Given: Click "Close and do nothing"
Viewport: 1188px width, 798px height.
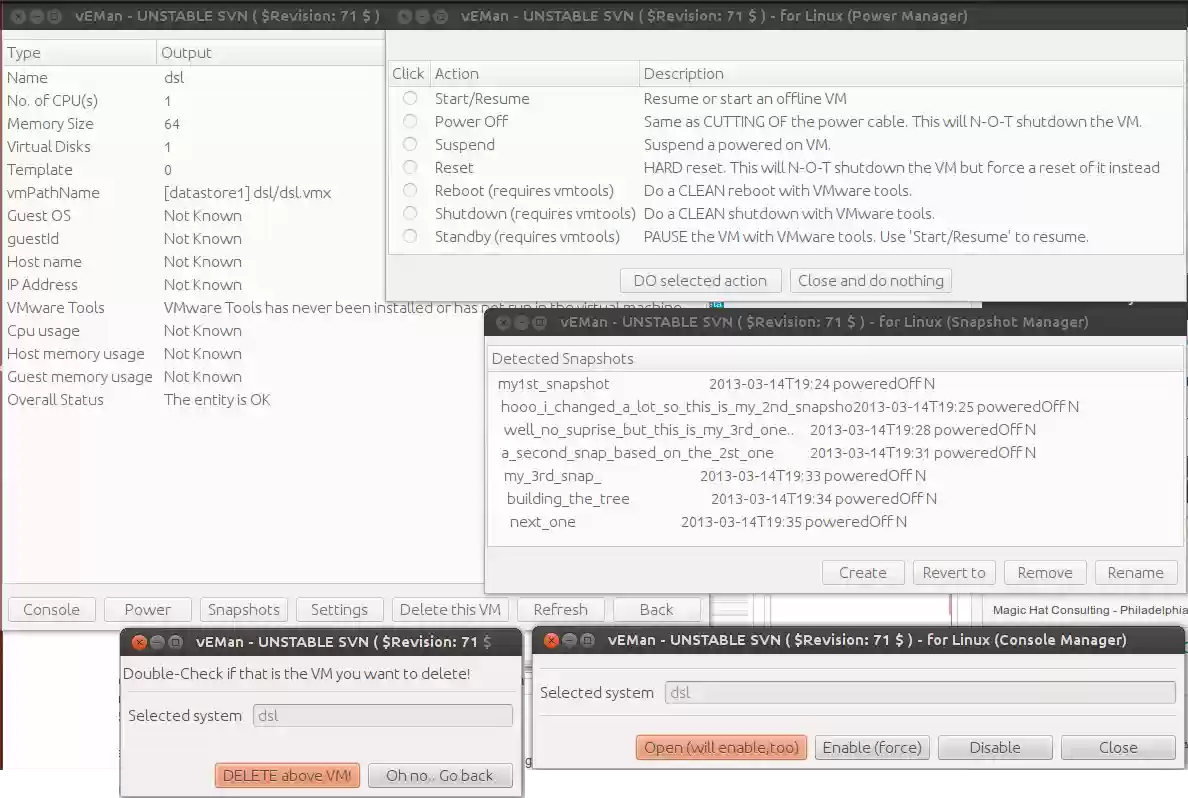Looking at the screenshot, I should [870, 281].
